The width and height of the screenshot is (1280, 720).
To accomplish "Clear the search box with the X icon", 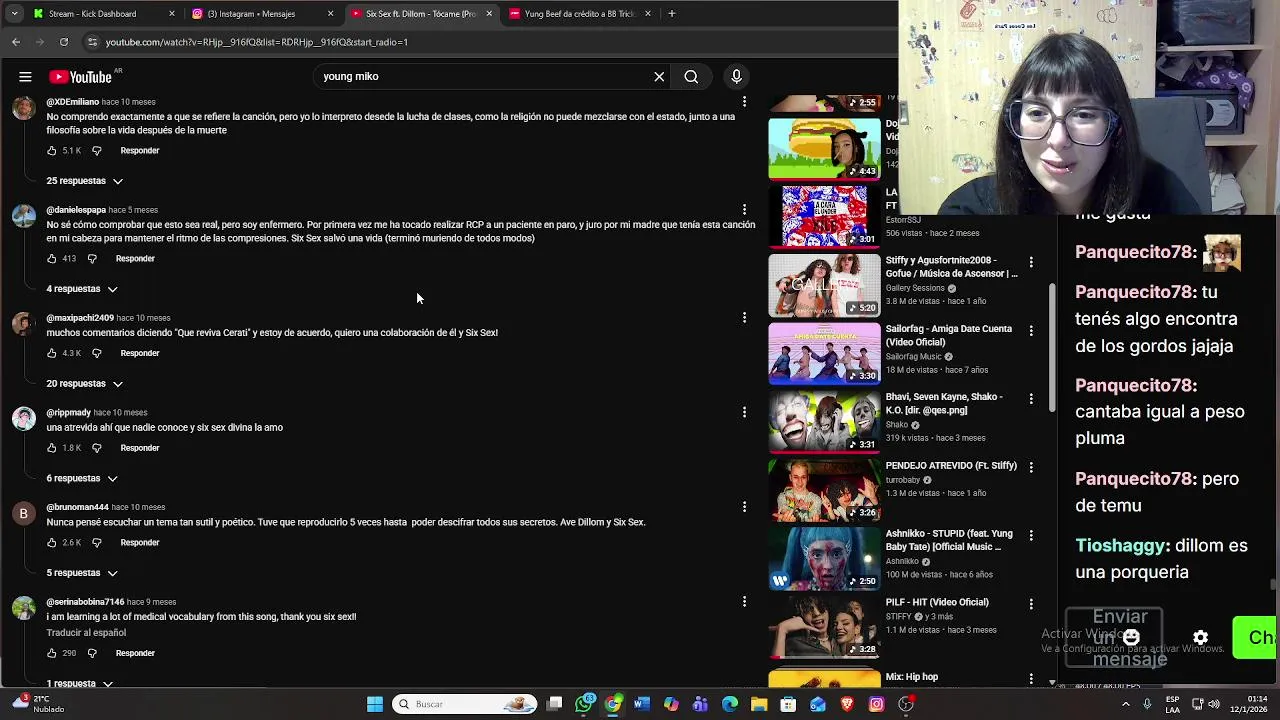I will tap(659, 77).
